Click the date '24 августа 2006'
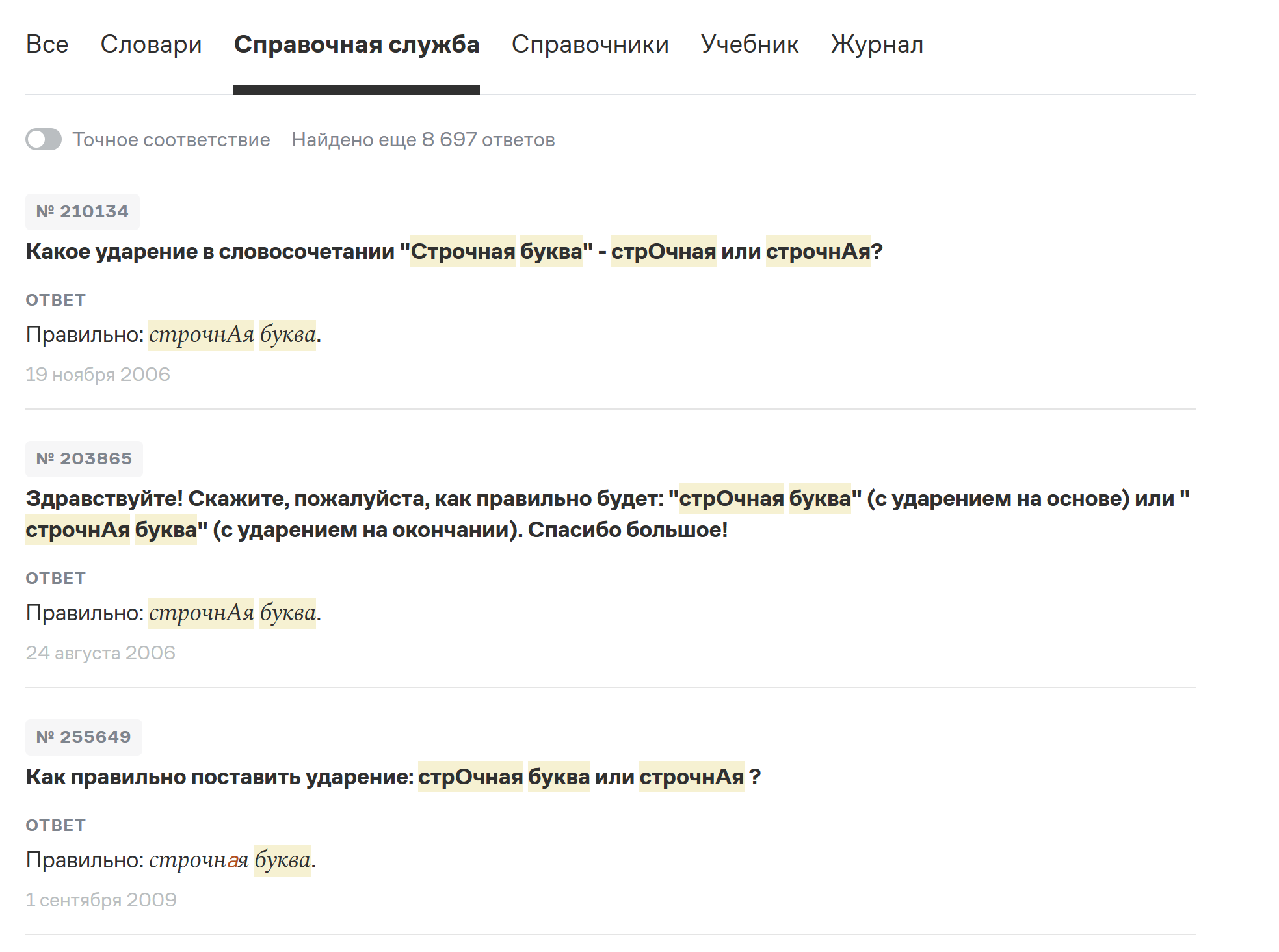Screen dimensions: 1279x952 coord(100,653)
